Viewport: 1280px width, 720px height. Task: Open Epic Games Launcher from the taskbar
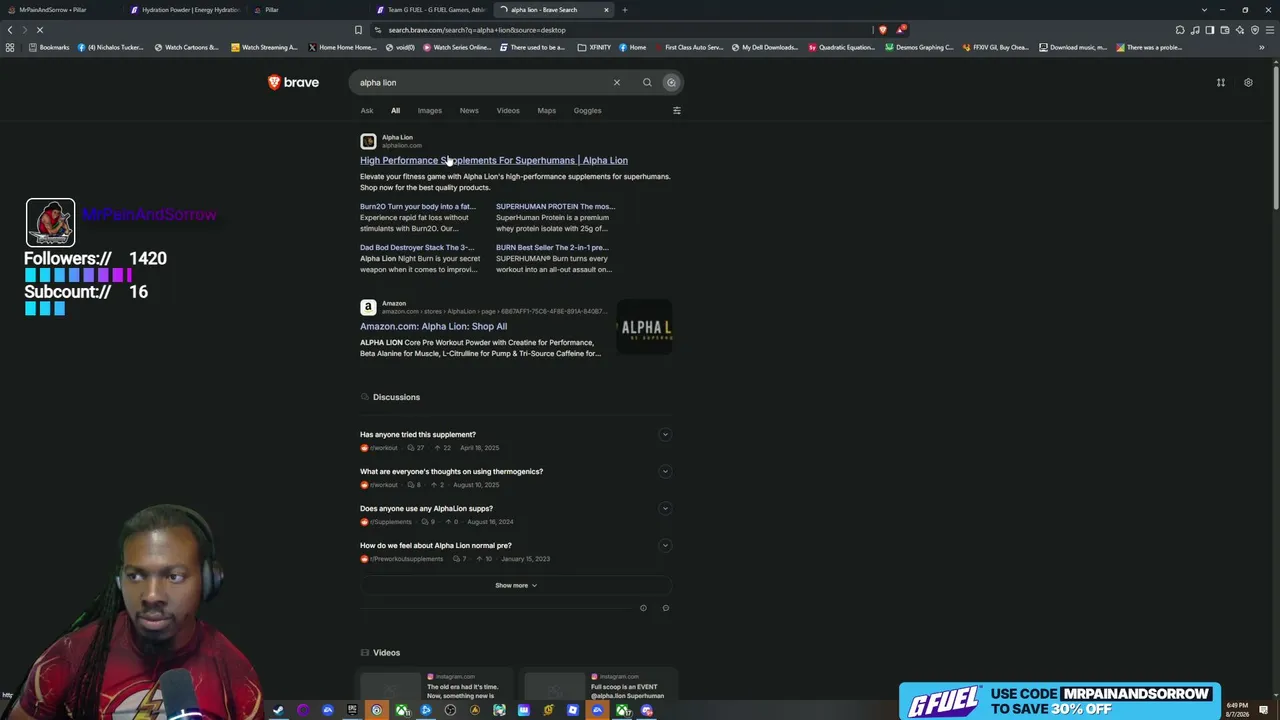coord(352,711)
